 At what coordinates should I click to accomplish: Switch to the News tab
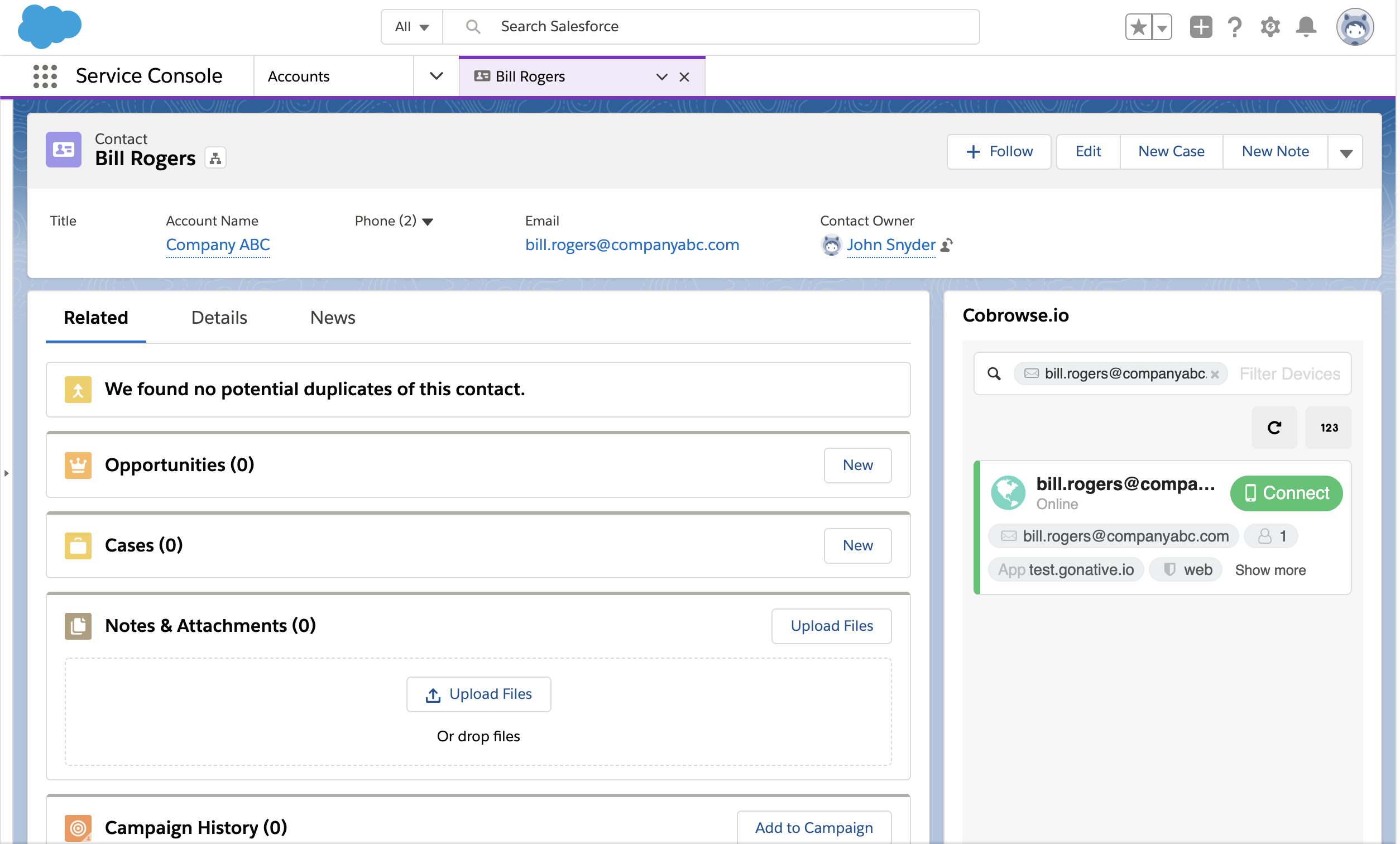332,317
